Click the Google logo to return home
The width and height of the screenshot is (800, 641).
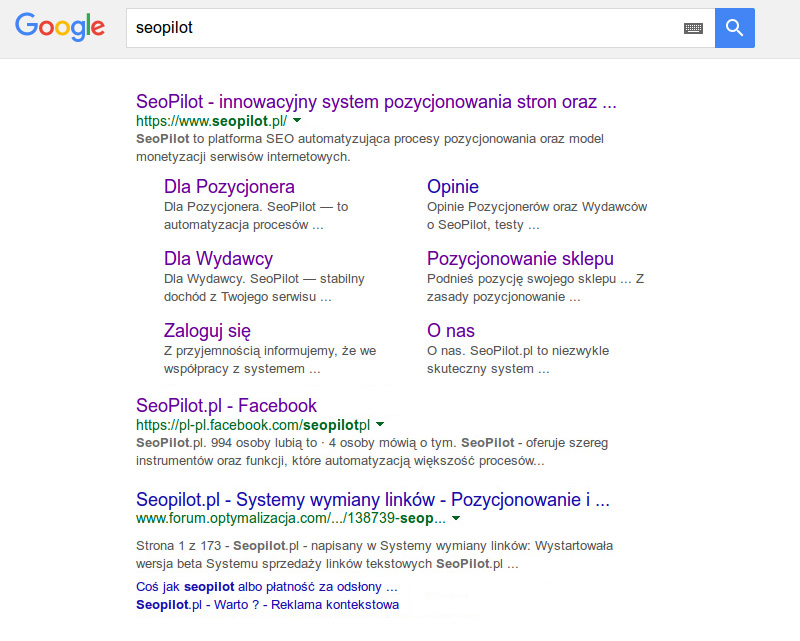click(x=59, y=28)
